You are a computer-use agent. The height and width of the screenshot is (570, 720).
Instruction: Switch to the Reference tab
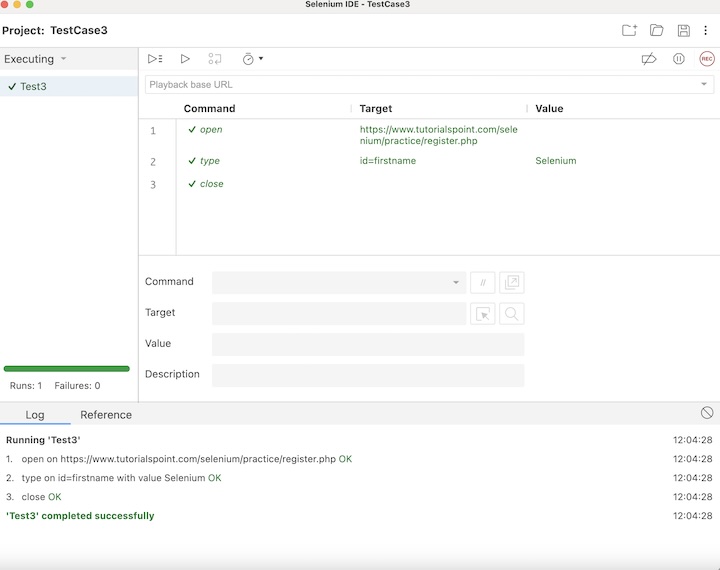pos(106,415)
